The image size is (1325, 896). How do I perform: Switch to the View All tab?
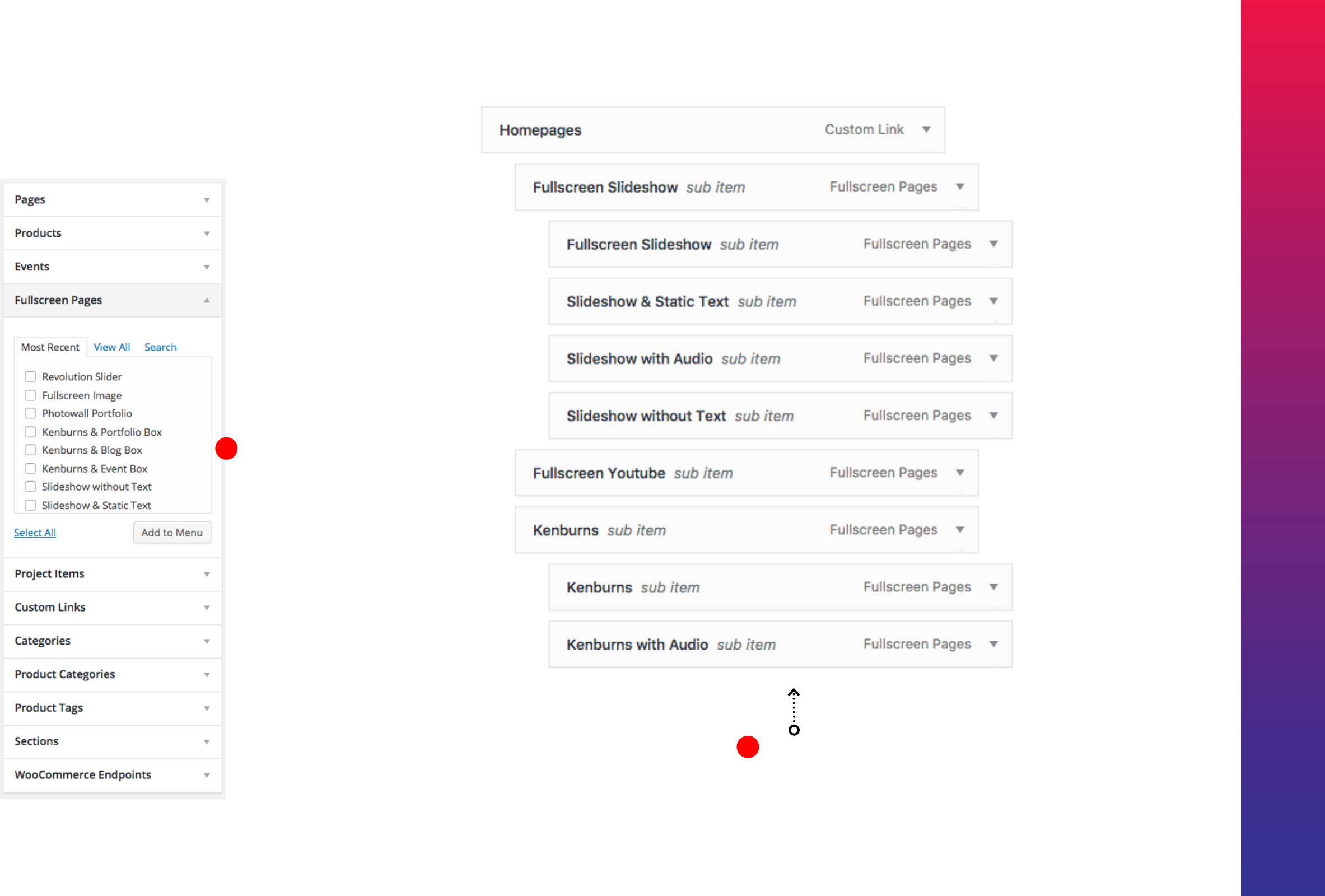coord(112,347)
